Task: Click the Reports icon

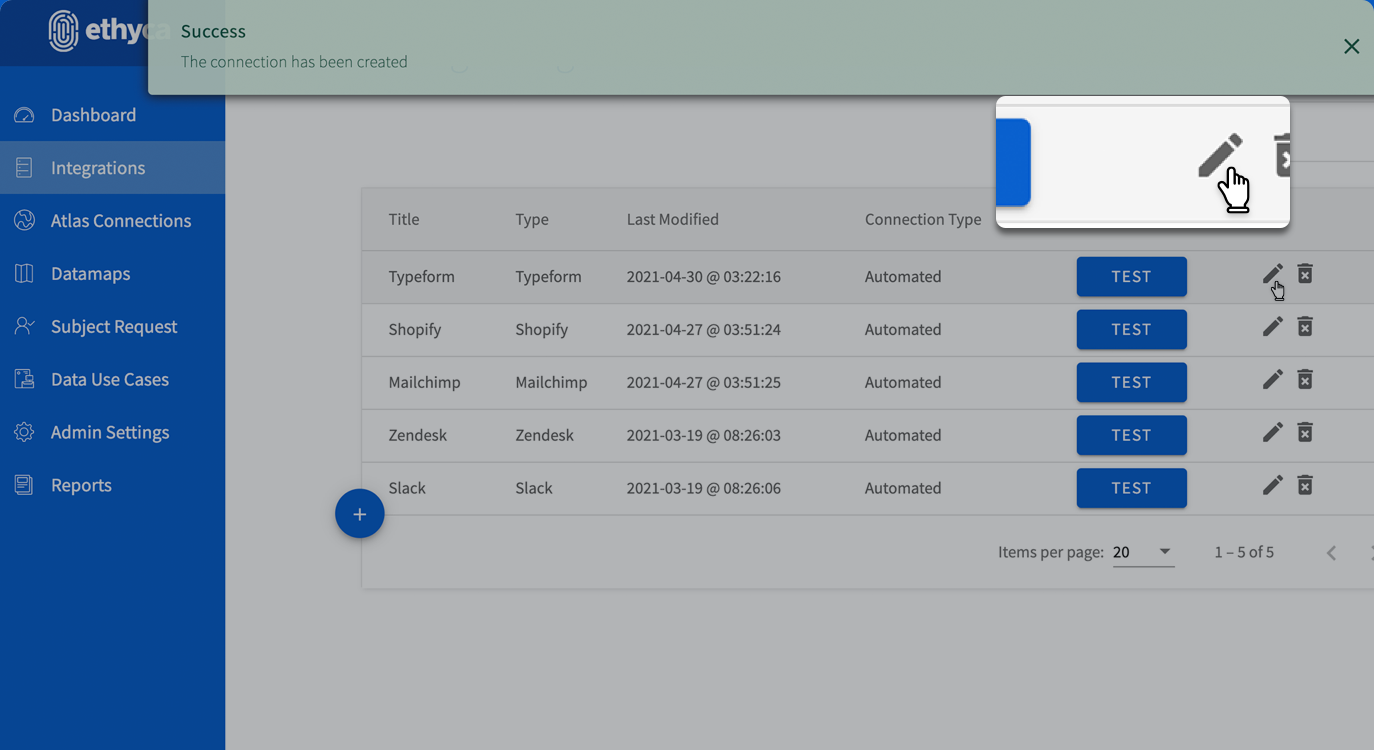Action: [x=24, y=486]
